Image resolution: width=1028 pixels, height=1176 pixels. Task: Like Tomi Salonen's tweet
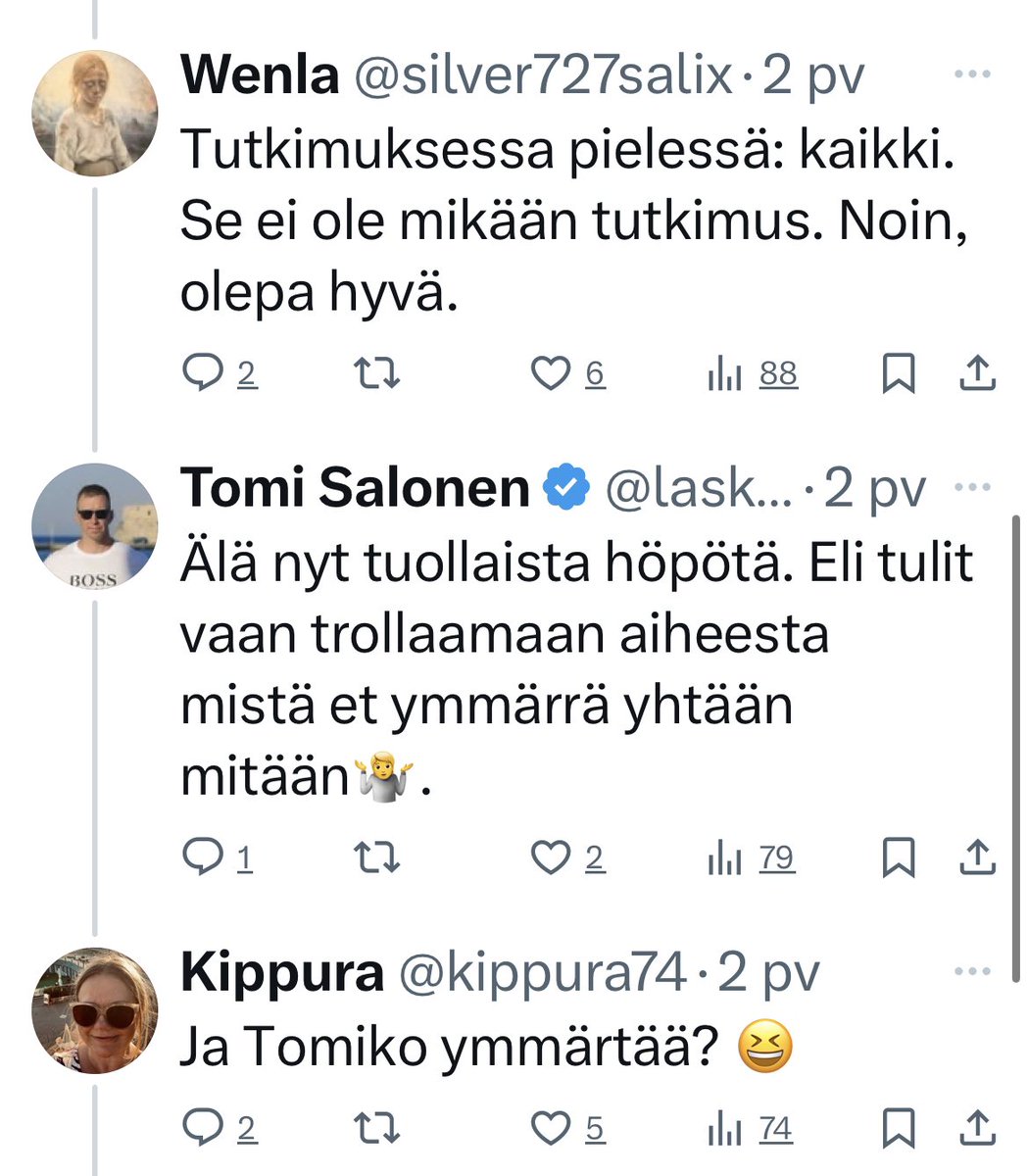pyautogui.click(x=551, y=859)
